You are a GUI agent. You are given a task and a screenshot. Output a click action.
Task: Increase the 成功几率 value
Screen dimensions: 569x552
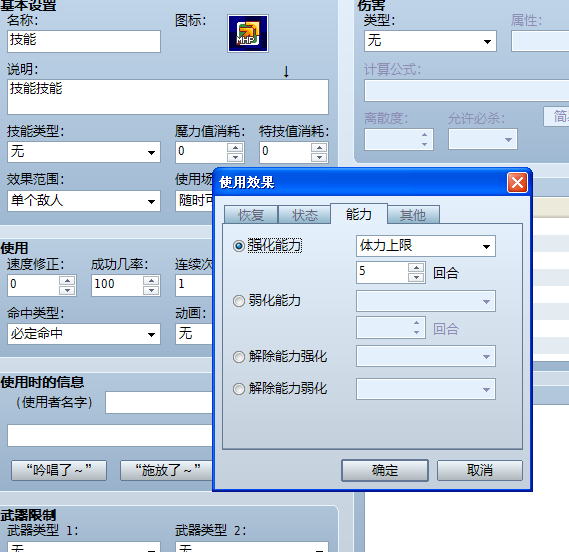click(x=151, y=281)
